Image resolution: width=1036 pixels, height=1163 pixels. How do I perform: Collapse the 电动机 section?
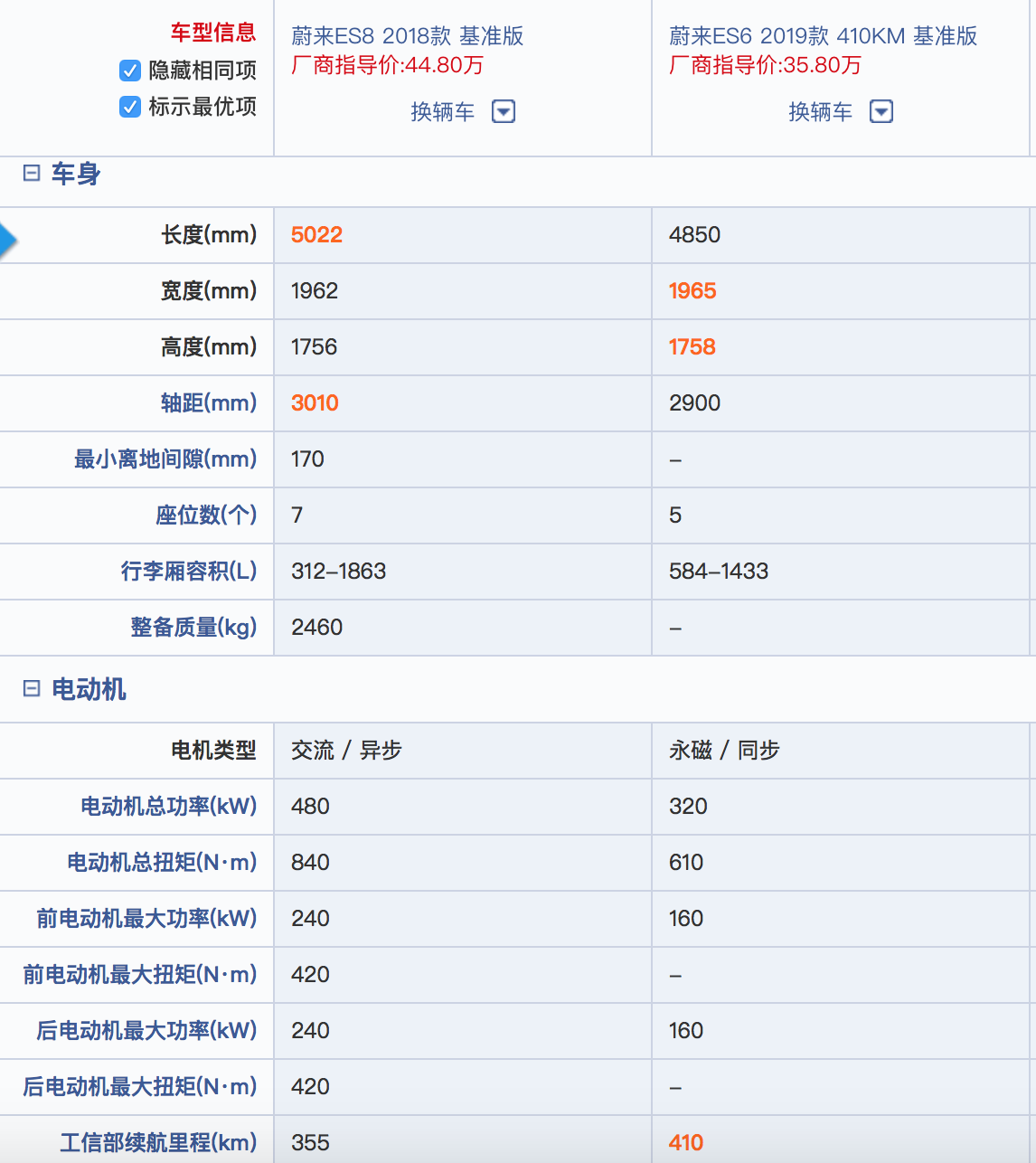[x=32, y=688]
